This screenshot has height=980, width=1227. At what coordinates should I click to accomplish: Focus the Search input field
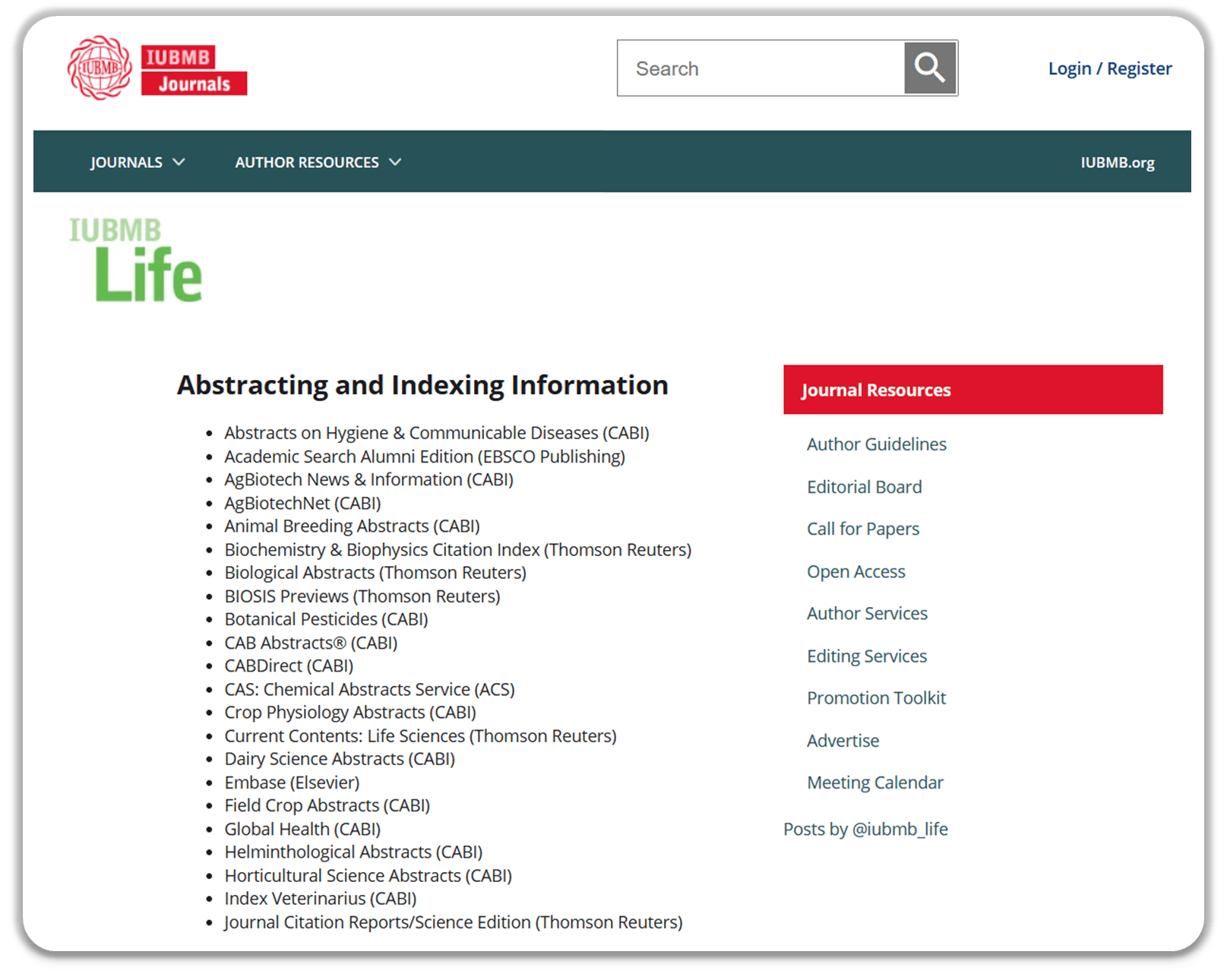click(x=760, y=68)
